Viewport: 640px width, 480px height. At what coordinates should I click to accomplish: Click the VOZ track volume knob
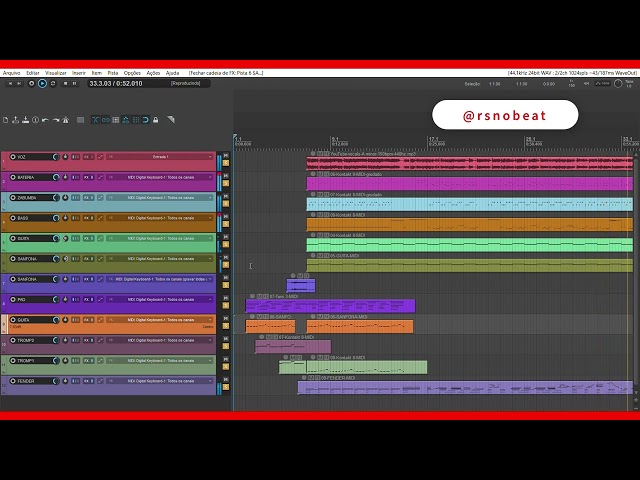[56, 157]
